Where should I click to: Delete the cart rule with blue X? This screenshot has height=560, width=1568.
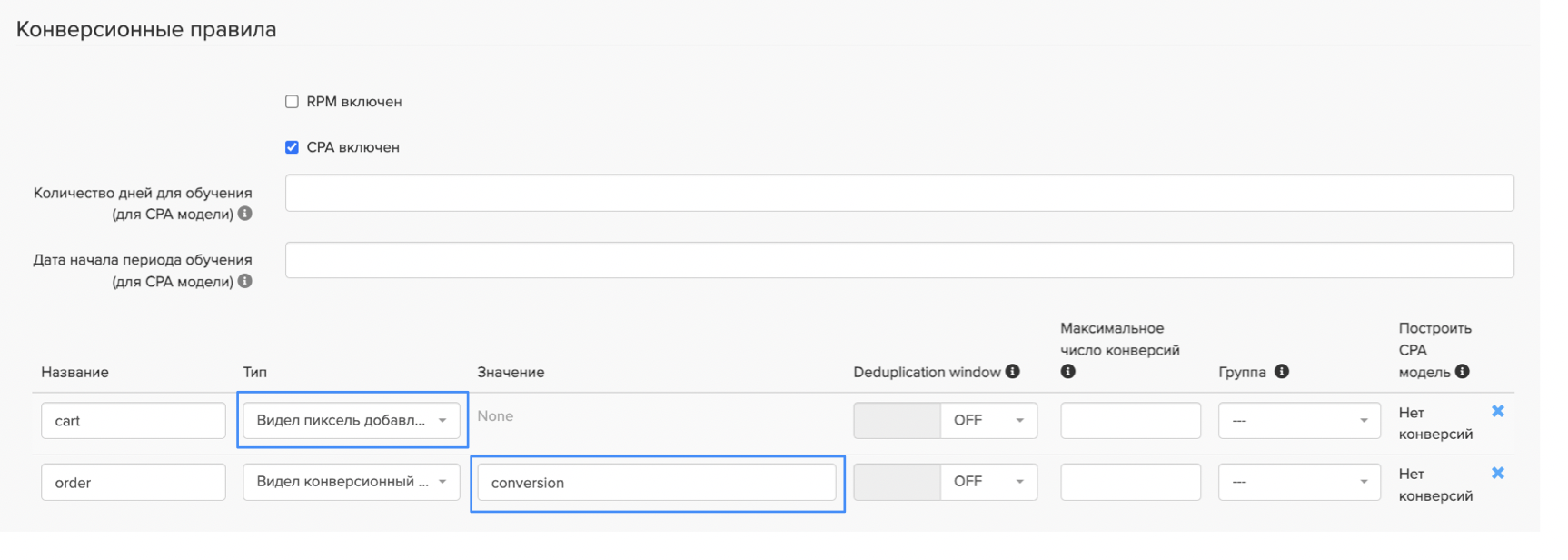[1498, 412]
